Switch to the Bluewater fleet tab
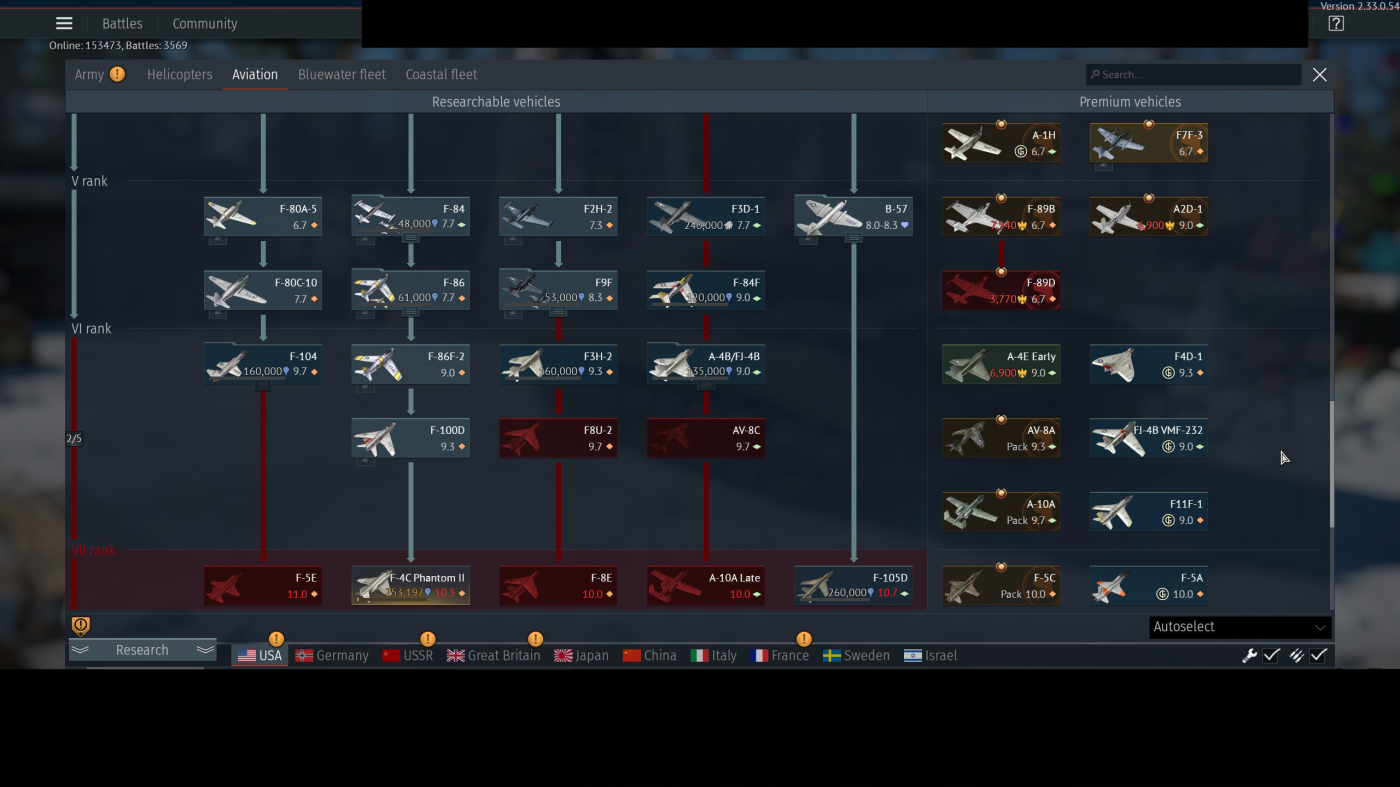The height and width of the screenshot is (787, 1400). [342, 74]
